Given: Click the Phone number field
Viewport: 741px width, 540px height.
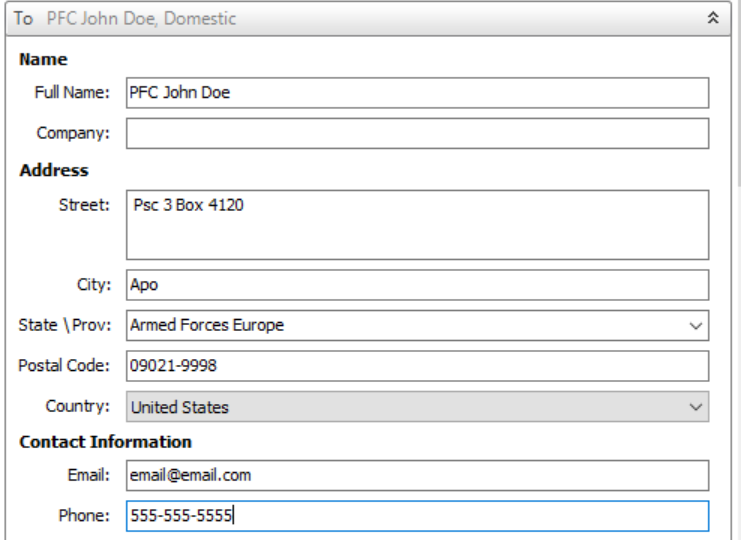Looking at the screenshot, I should (417, 516).
